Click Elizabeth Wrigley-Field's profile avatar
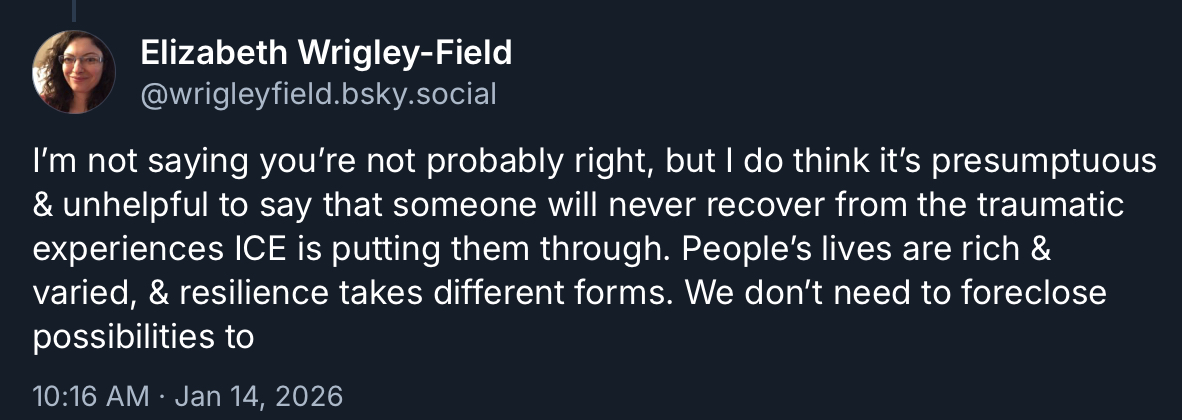 [74, 72]
